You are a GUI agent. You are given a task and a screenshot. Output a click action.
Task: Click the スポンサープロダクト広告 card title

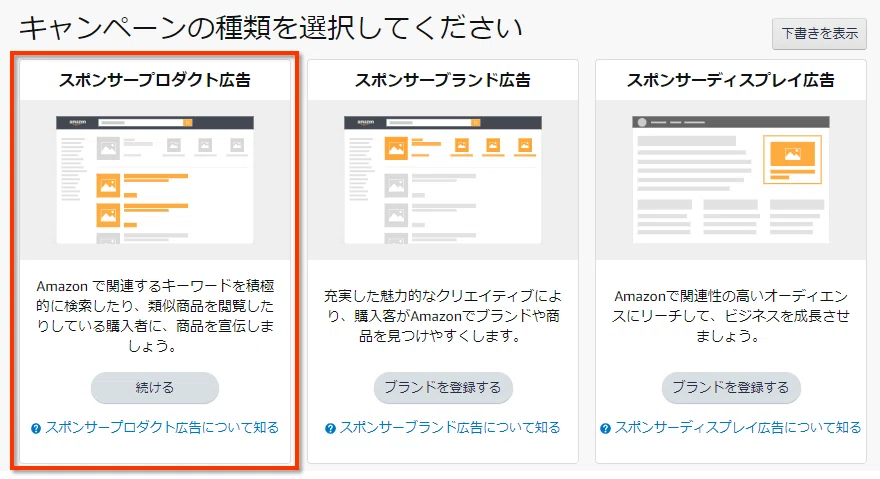tap(155, 80)
